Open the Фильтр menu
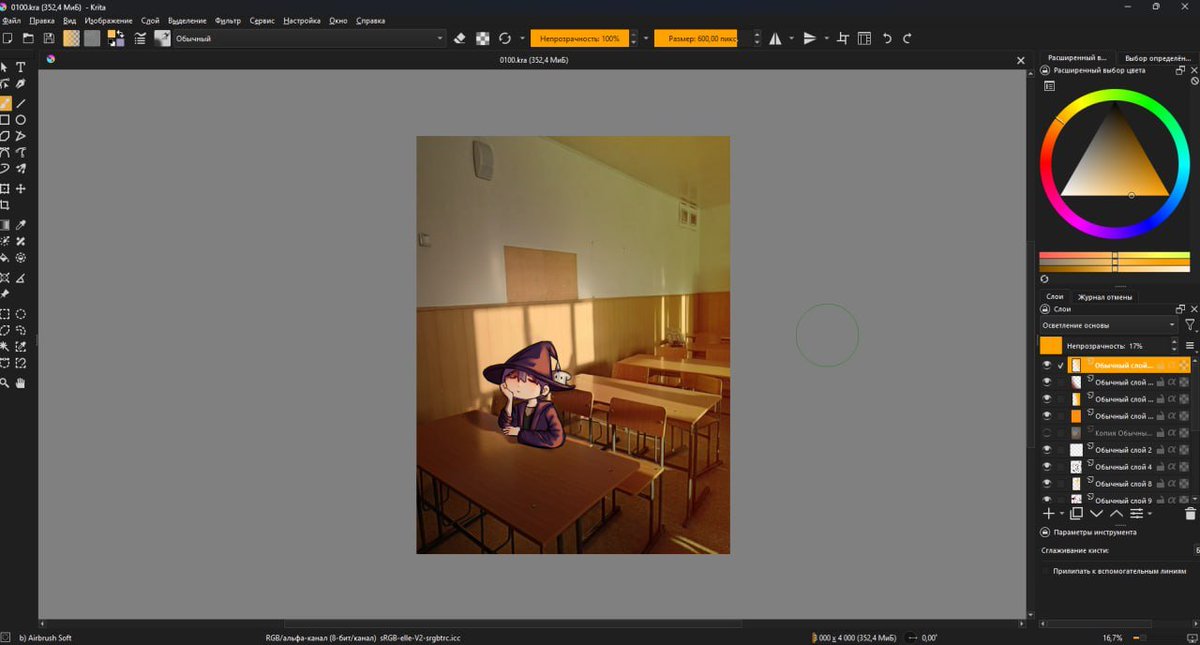The image size is (1200, 645). point(227,20)
